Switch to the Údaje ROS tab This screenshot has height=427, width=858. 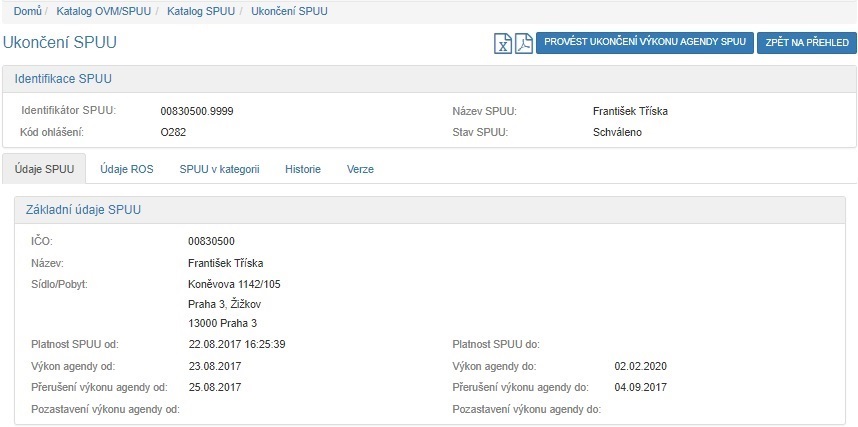tap(126, 169)
